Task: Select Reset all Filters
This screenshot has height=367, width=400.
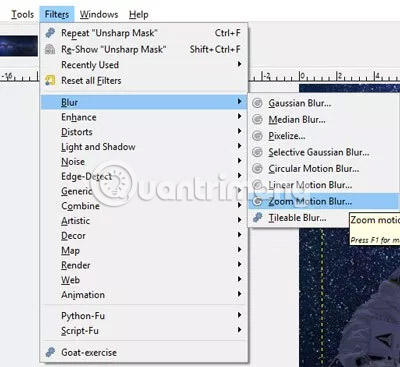Action: (x=144, y=80)
